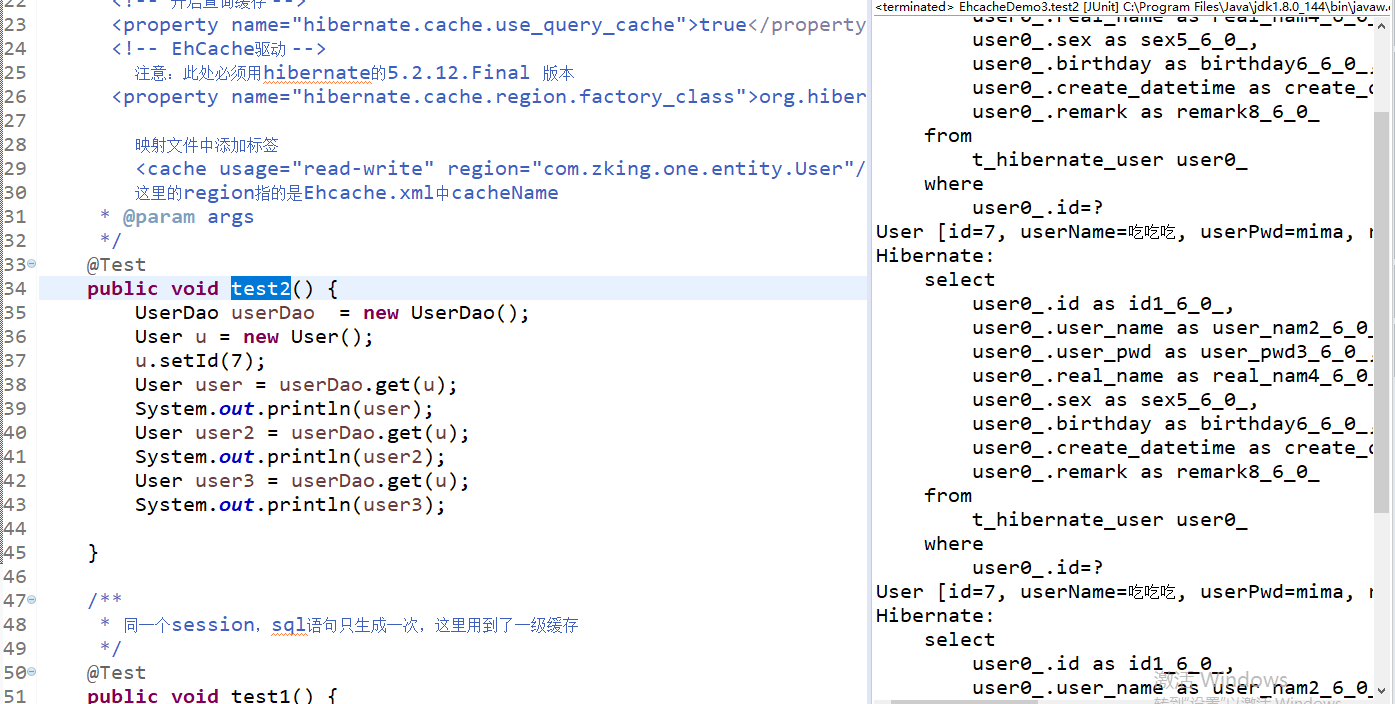Image resolution: width=1395 pixels, height=704 pixels.
Task: Place cursor on the @Test annotation
Action: (x=116, y=264)
